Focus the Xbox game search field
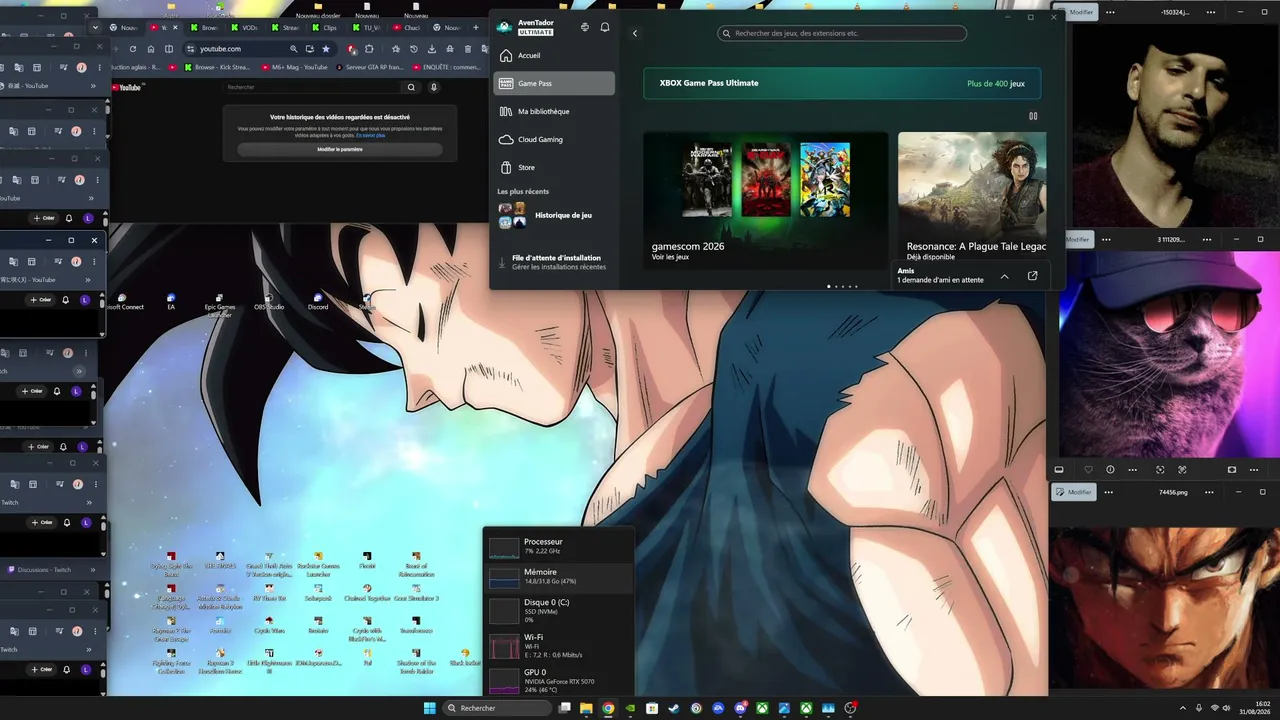 pyautogui.click(x=842, y=33)
